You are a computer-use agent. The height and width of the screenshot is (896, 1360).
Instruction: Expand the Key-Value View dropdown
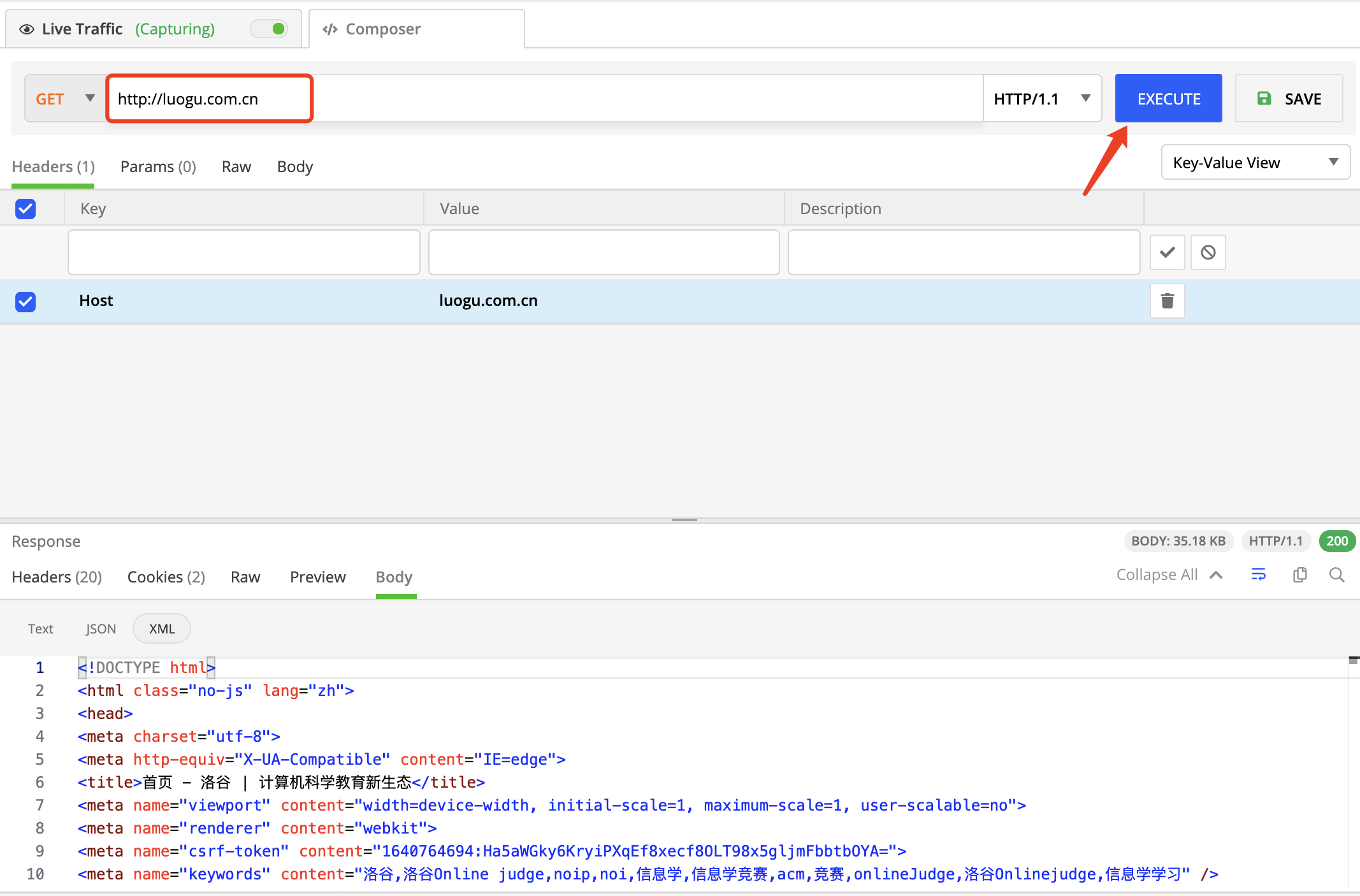(1254, 163)
